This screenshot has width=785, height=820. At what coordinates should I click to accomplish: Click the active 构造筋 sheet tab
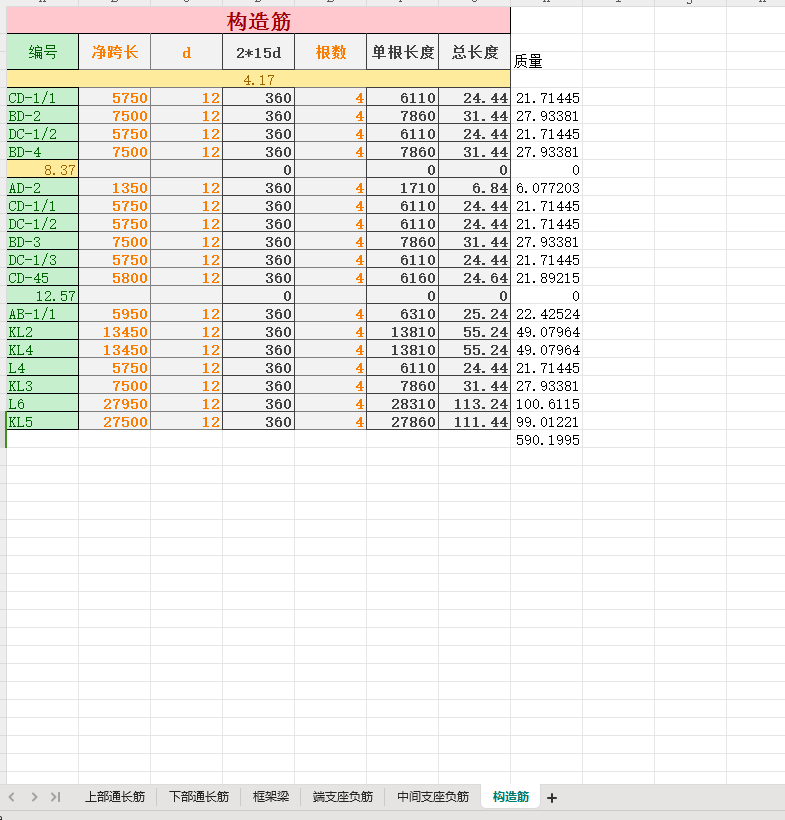pos(510,796)
